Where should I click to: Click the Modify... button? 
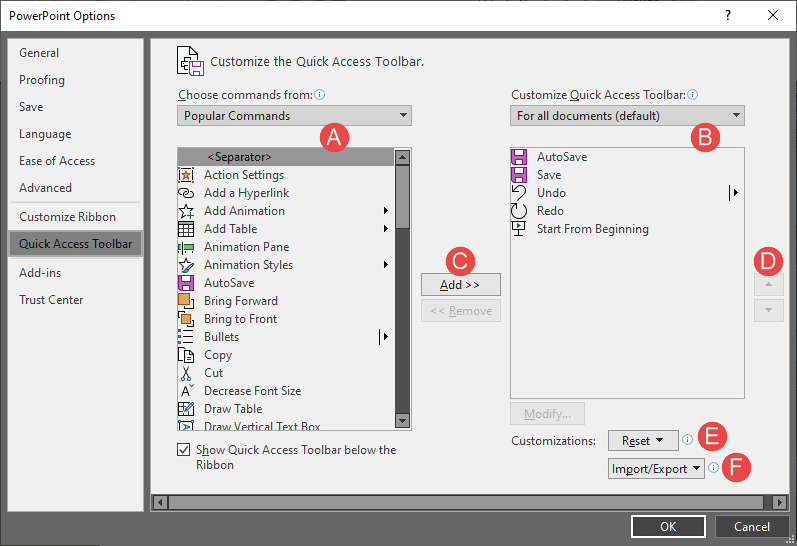coord(547,414)
